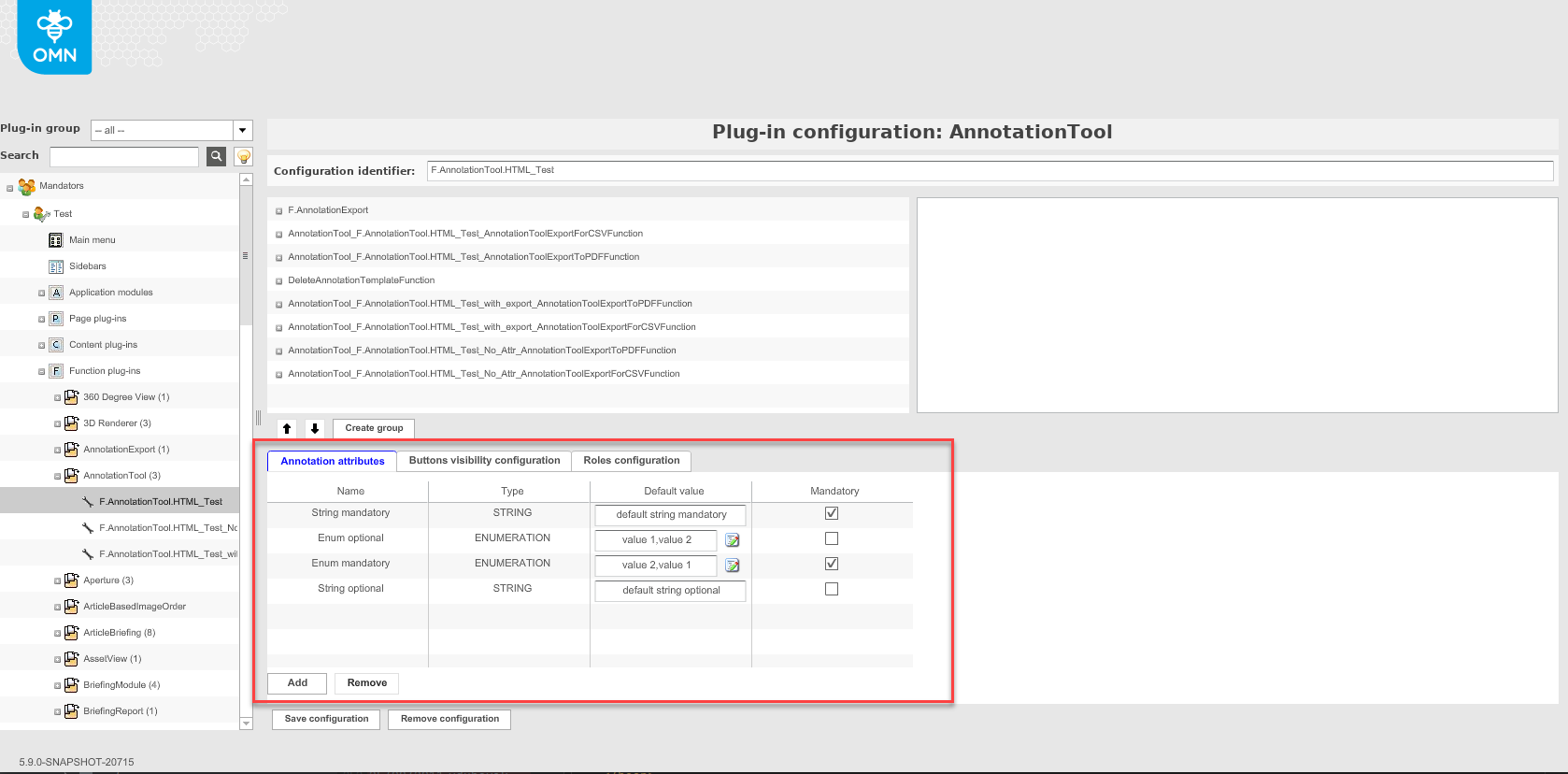Move selected function up with arrow button

coord(287,428)
